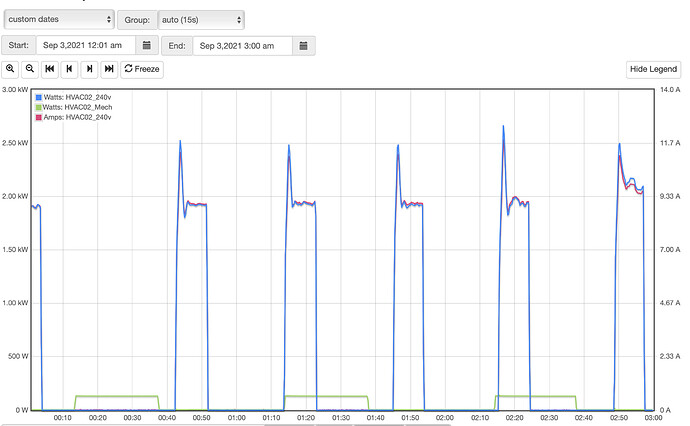Edit the Start date field
This screenshot has width=690, height=426.
click(85, 45)
